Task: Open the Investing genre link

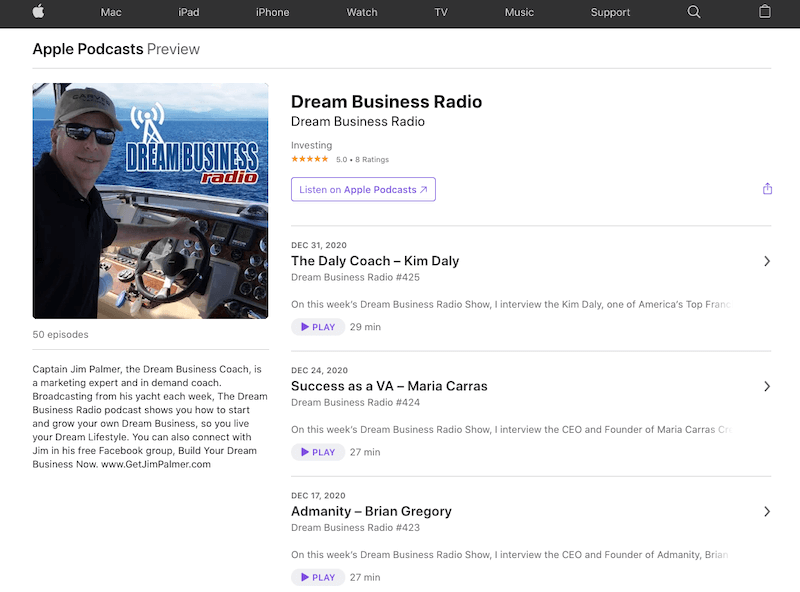Action: (311, 144)
